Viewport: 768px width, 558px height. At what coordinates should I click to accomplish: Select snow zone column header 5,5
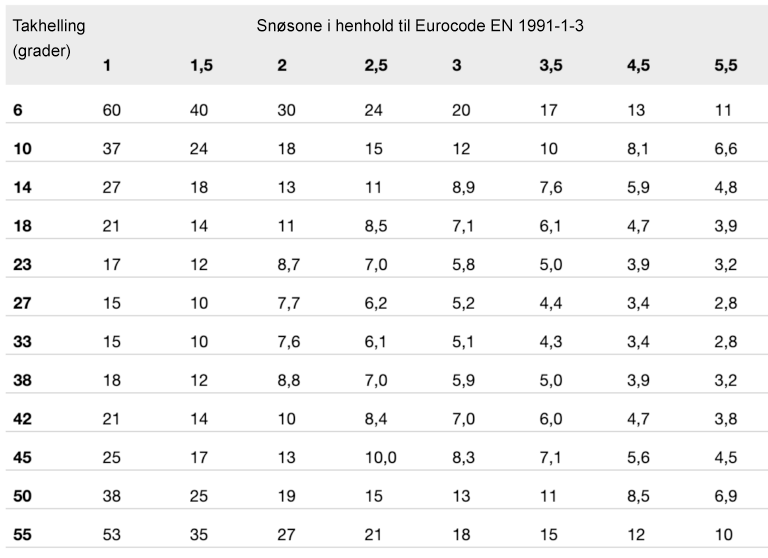725,66
